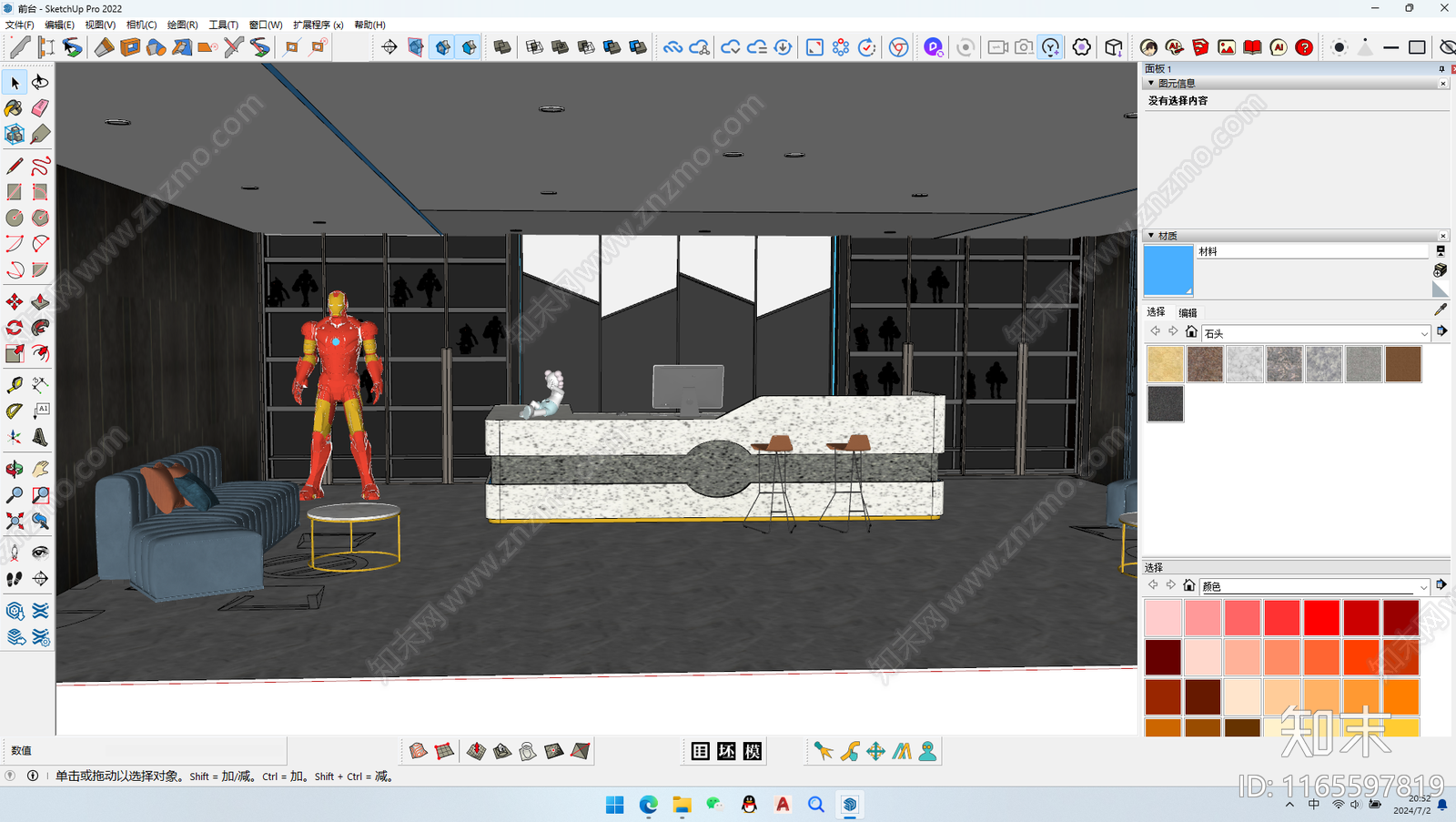Open the materials details menu arrow
The width and height of the screenshot is (1456, 822).
pos(1442,331)
